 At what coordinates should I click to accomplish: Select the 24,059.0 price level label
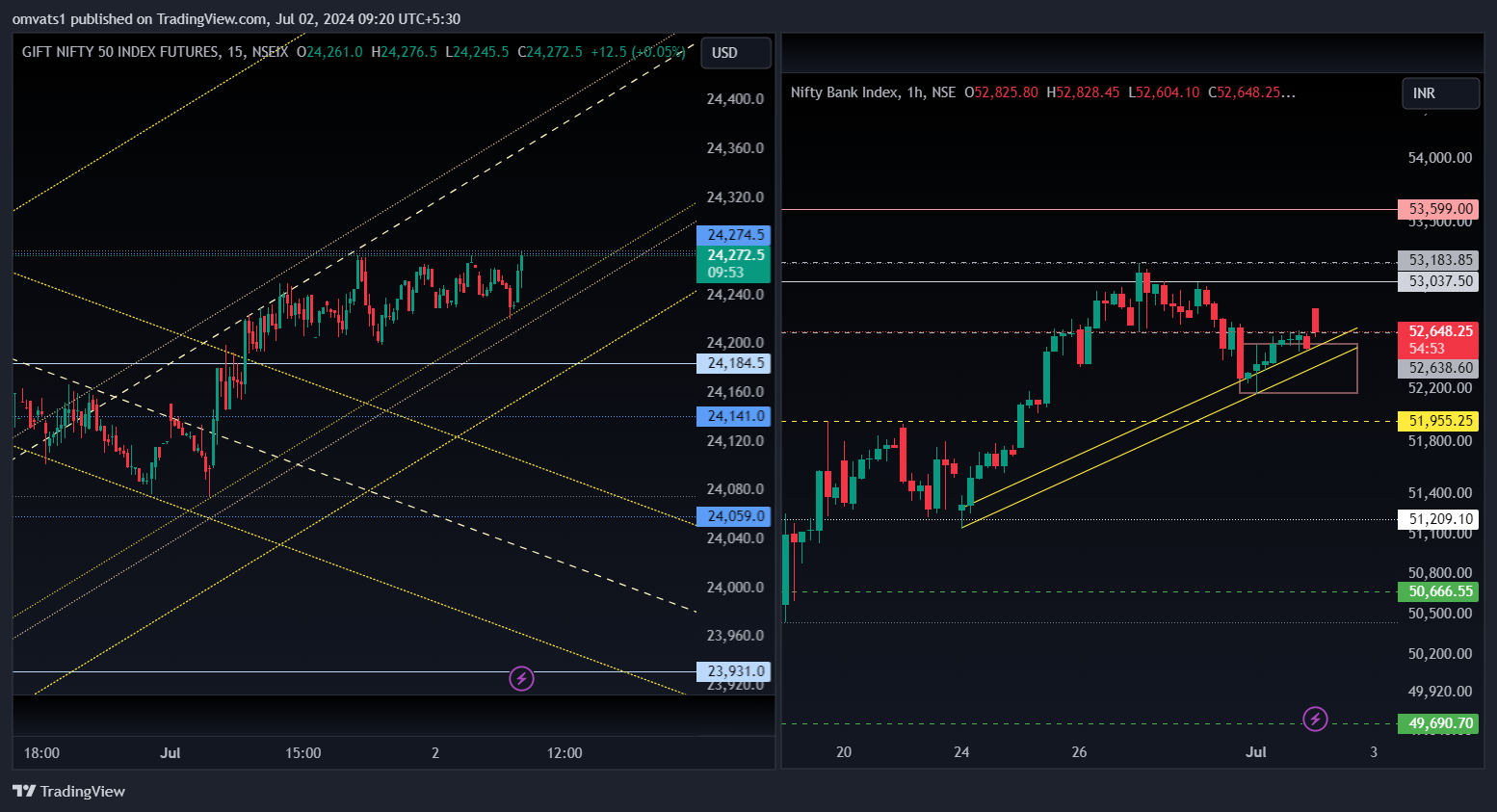pyautogui.click(x=733, y=516)
